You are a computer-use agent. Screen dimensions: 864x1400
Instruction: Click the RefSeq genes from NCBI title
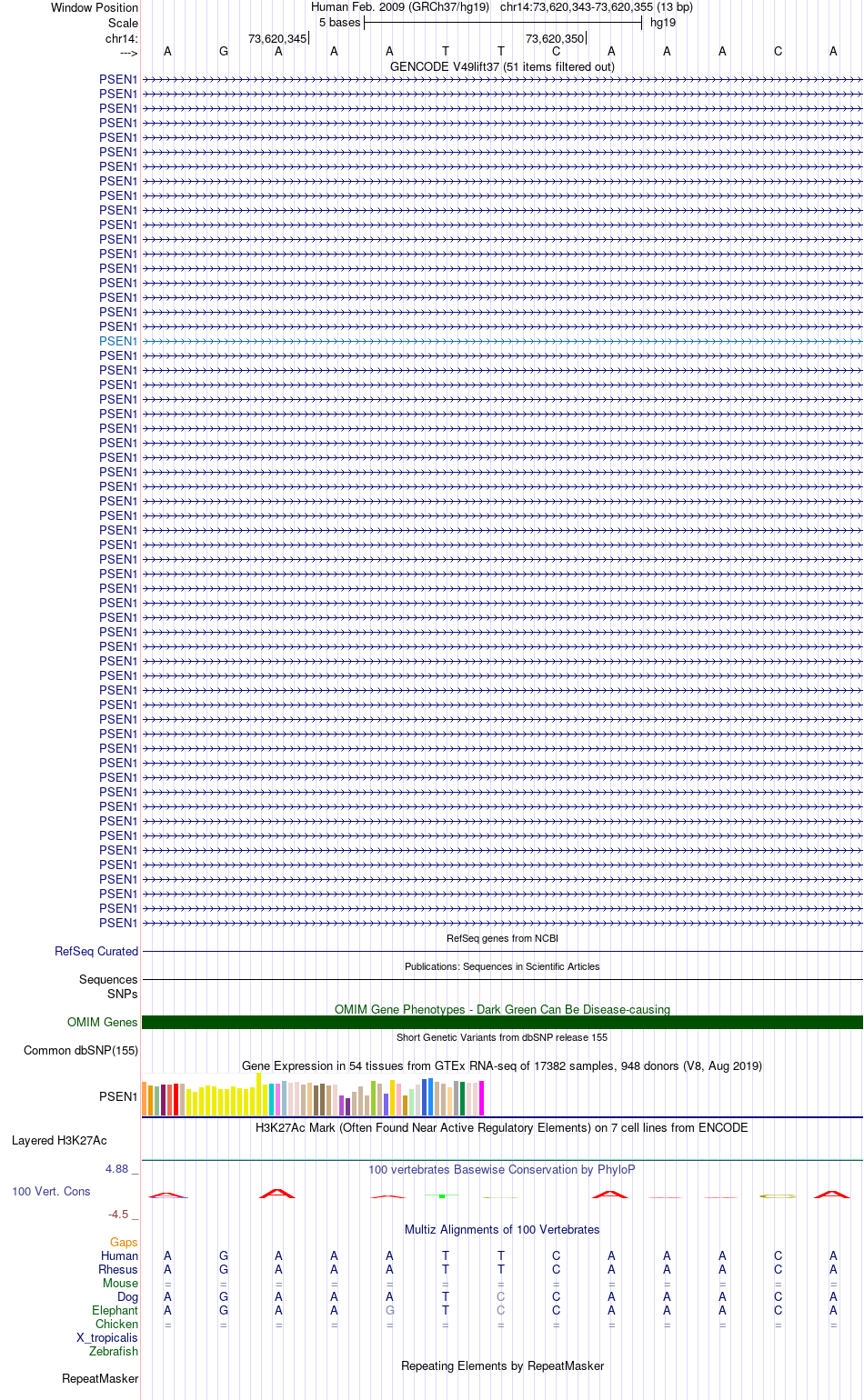[x=502, y=938]
